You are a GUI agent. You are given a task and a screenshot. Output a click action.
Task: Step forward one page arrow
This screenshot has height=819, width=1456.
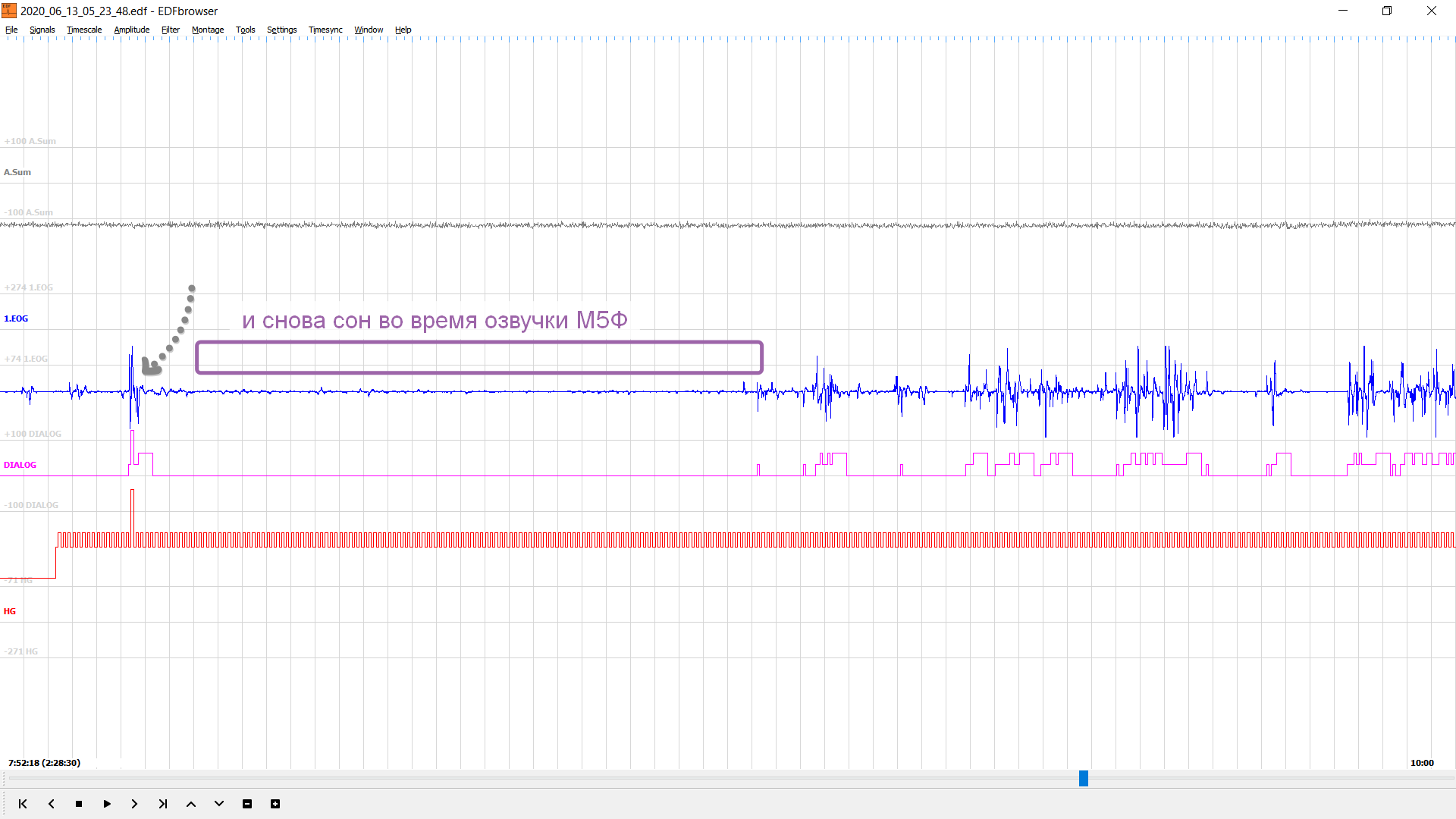pyautogui.click(x=135, y=804)
